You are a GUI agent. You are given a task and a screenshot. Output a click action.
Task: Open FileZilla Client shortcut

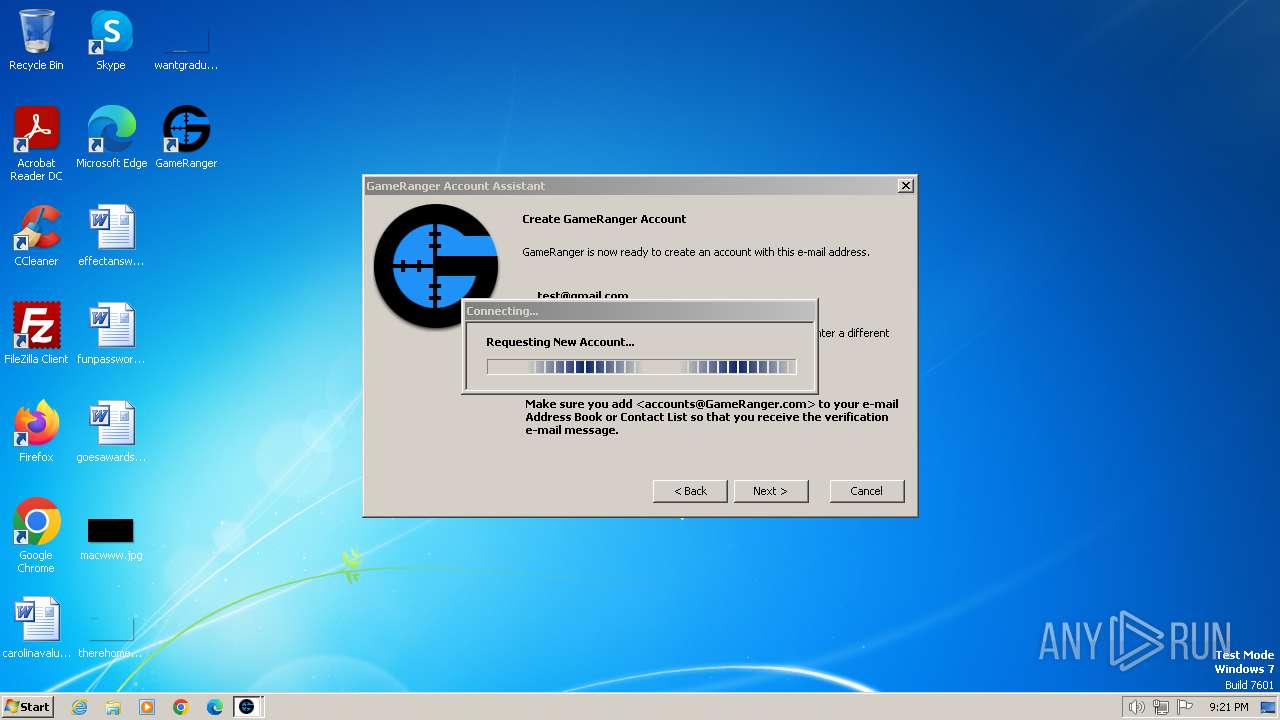36,334
